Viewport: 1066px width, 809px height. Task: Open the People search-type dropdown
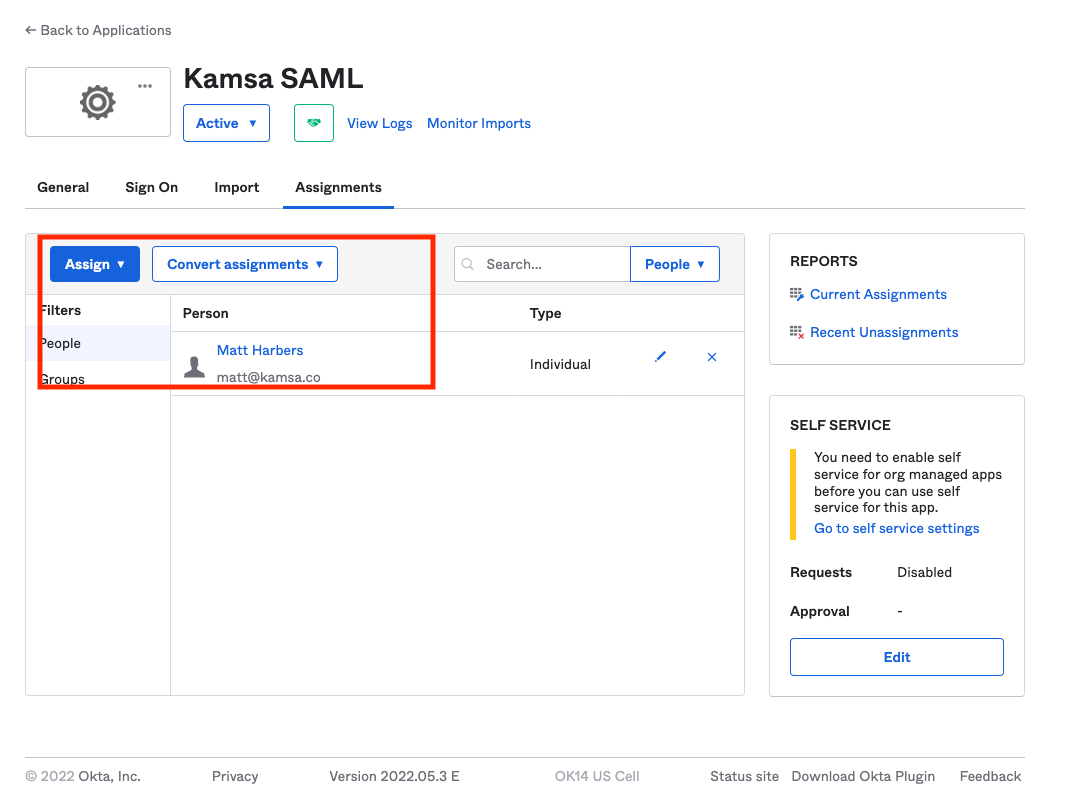pyautogui.click(x=674, y=264)
